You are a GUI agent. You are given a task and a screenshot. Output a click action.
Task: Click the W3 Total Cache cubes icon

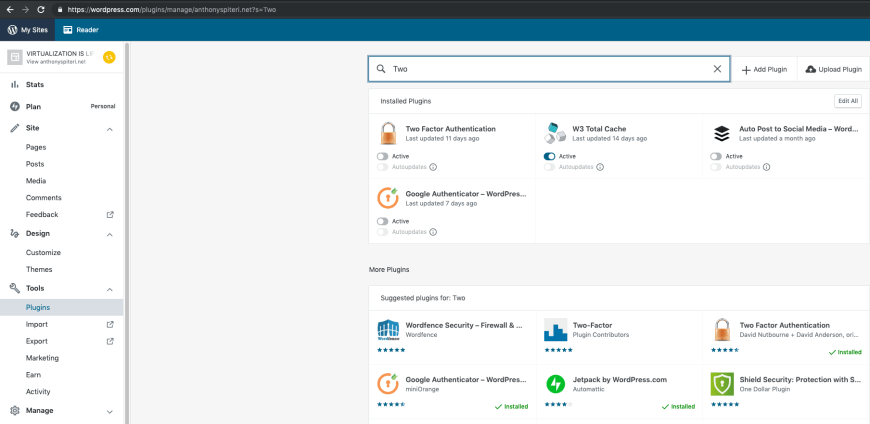click(x=555, y=134)
